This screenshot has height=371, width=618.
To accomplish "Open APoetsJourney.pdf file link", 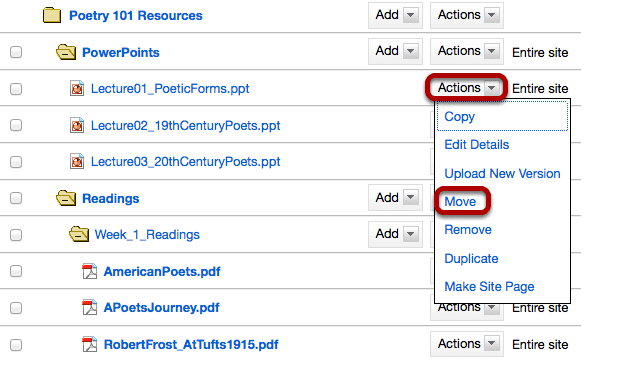I will 161,308.
